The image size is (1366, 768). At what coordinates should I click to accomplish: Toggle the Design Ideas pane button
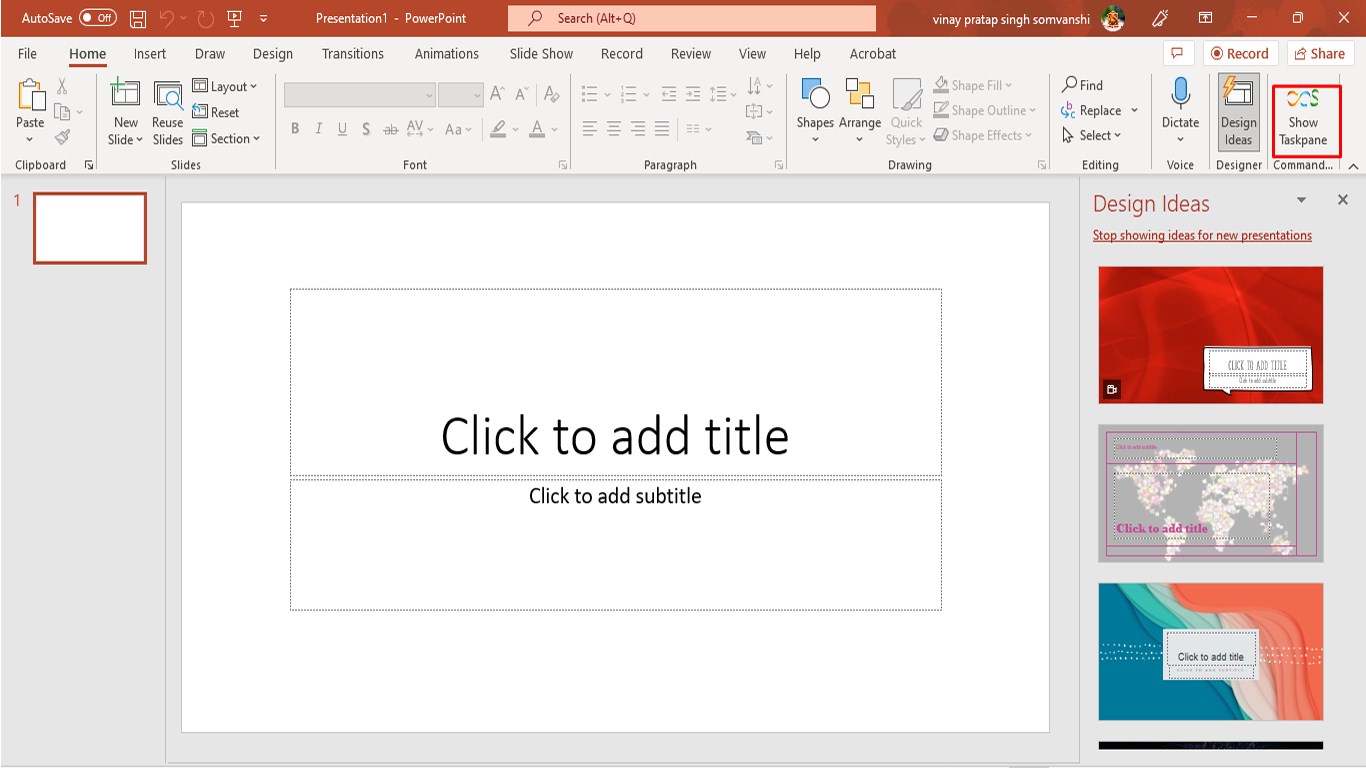pyautogui.click(x=1238, y=112)
